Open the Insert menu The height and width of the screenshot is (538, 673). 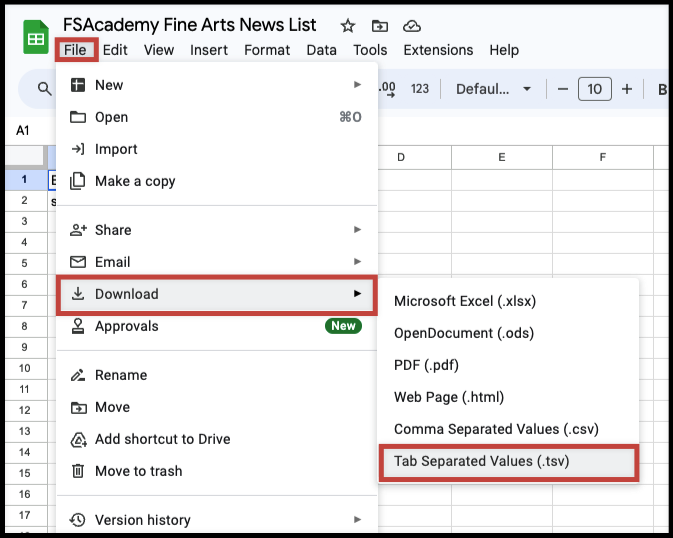tap(209, 50)
